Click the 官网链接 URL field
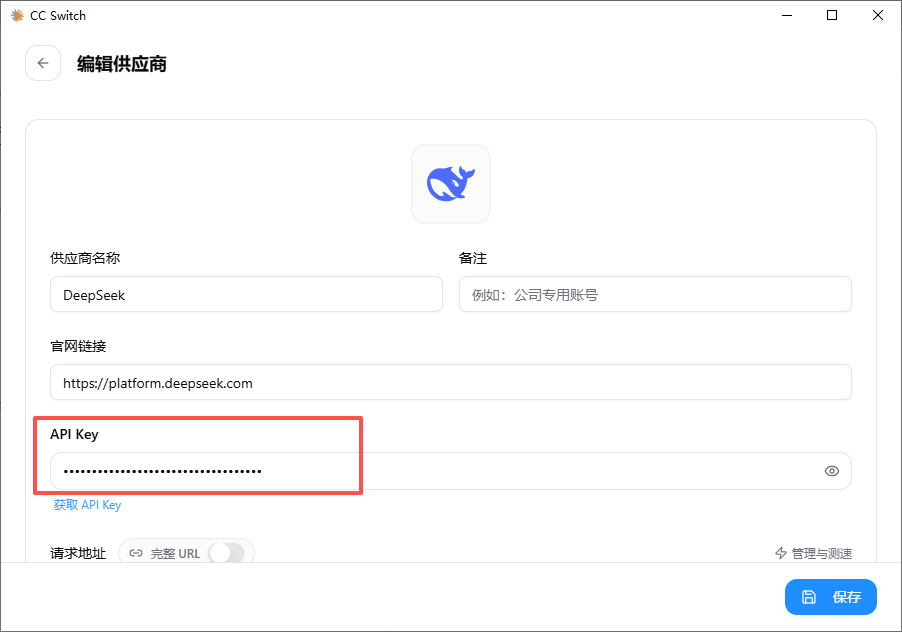 (x=450, y=382)
